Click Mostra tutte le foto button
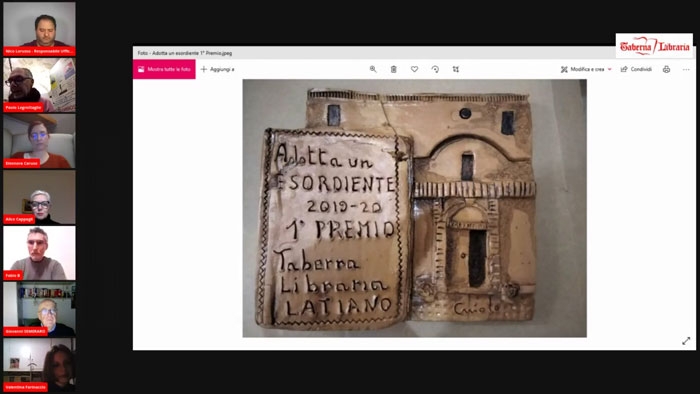The width and height of the screenshot is (700, 394). (x=164, y=69)
